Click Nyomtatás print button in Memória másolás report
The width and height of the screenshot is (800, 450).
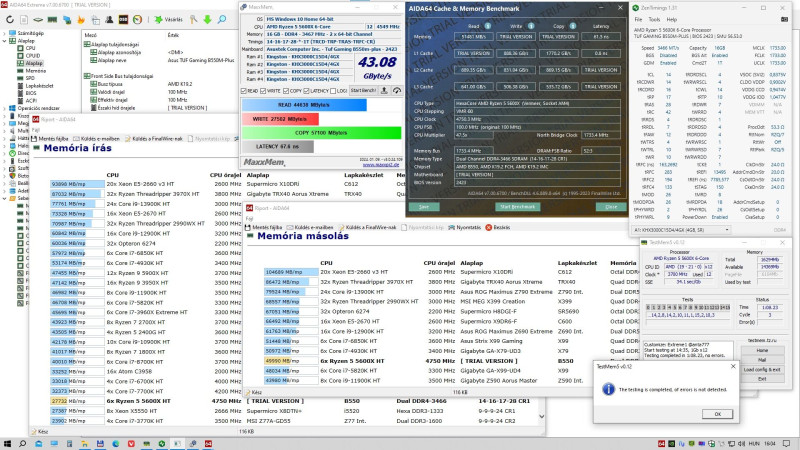(x=465, y=228)
